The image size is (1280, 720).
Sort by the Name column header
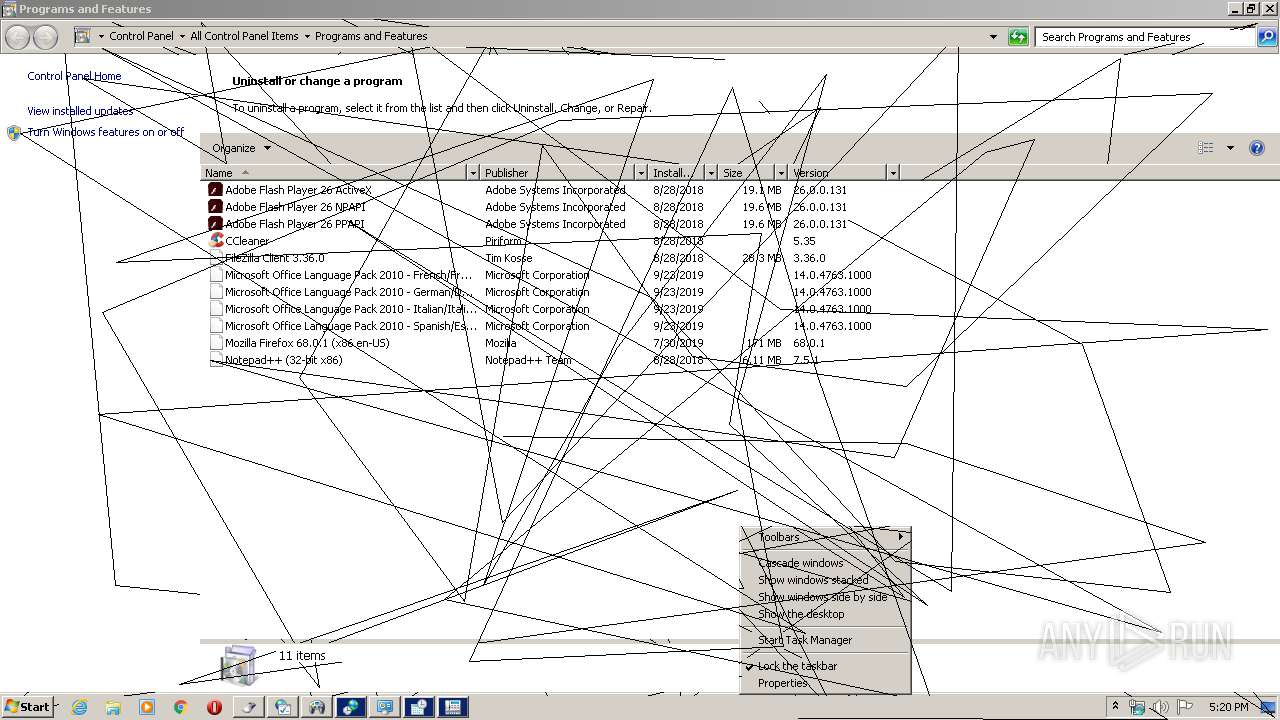[x=334, y=173]
